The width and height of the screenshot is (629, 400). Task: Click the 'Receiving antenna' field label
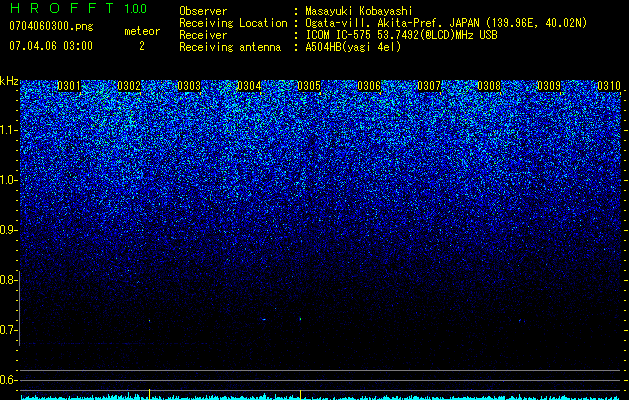(230, 47)
